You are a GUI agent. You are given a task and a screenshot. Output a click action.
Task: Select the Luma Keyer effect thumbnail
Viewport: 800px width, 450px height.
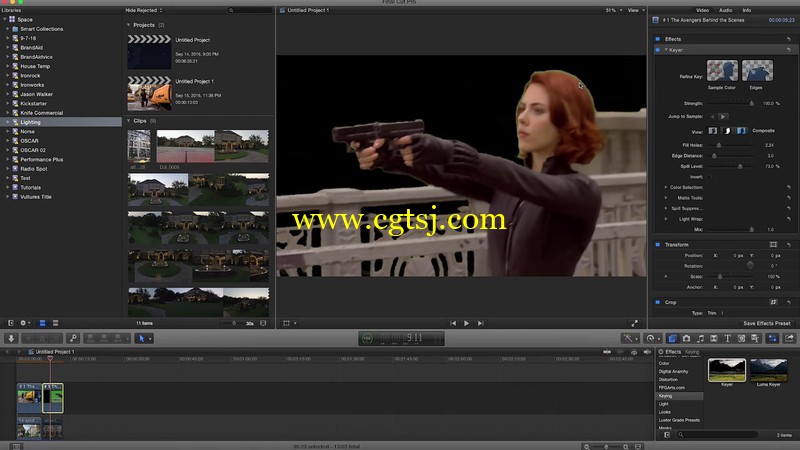pos(768,370)
